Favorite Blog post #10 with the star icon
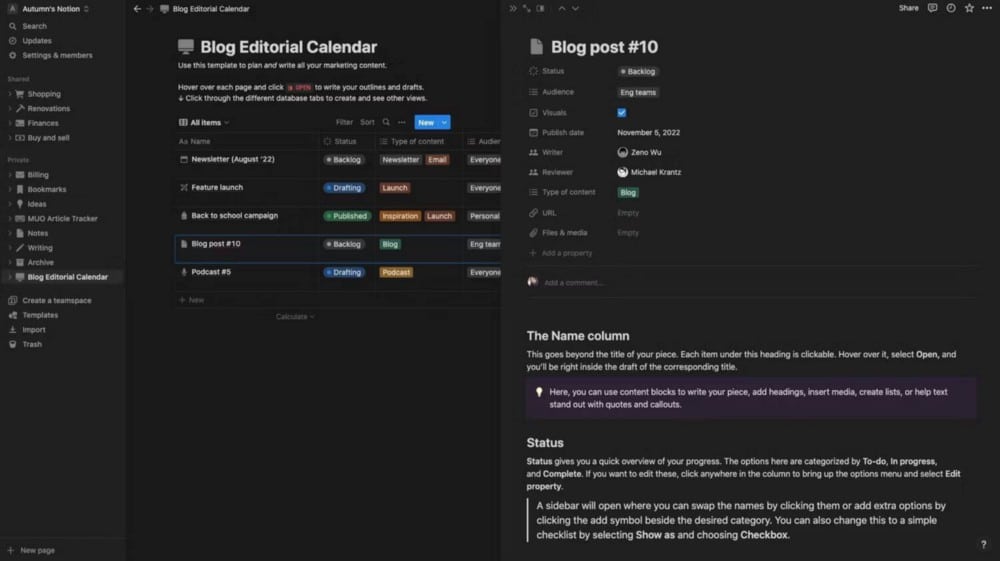 969,8
